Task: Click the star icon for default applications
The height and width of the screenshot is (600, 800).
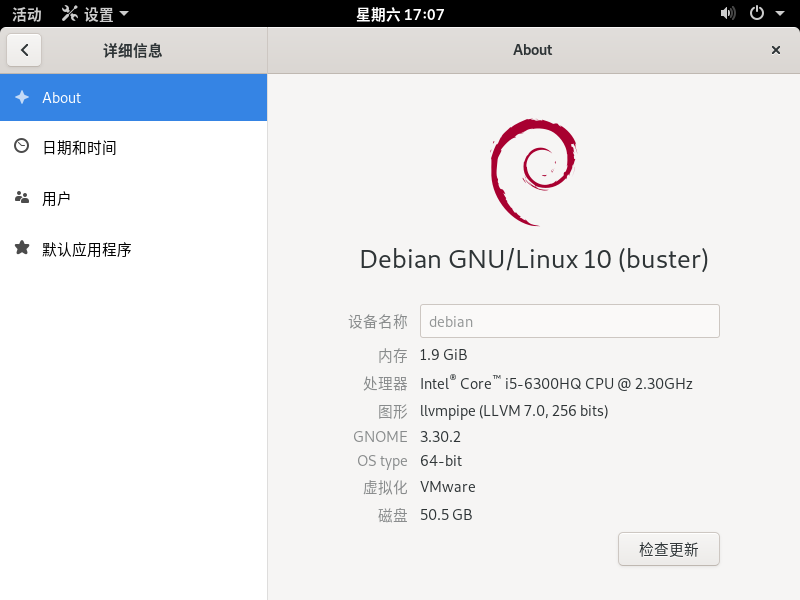Action: click(x=22, y=247)
